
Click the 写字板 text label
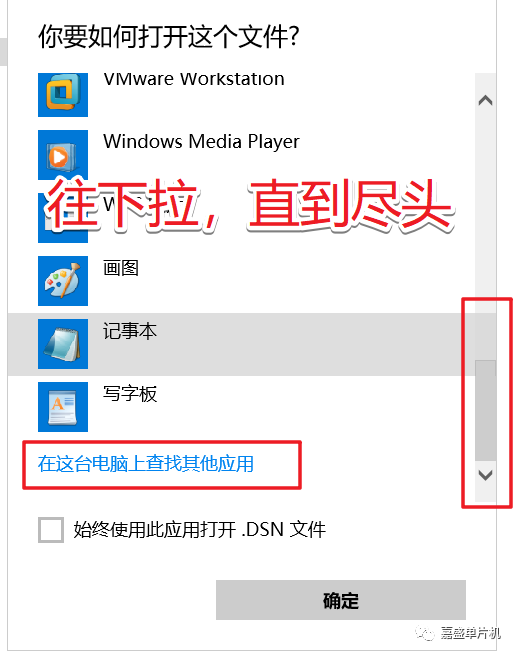(130, 394)
